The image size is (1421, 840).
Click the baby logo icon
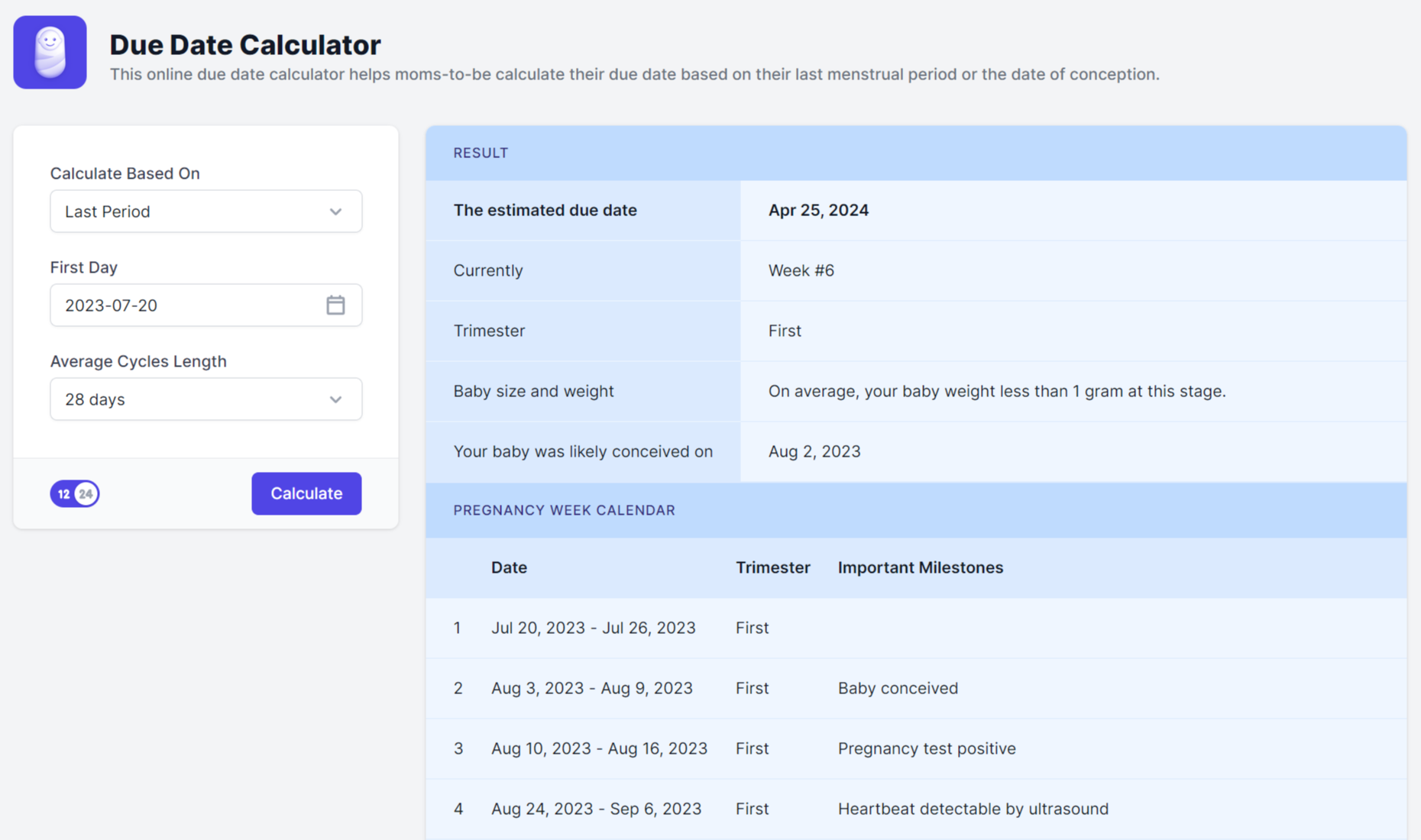[50, 52]
